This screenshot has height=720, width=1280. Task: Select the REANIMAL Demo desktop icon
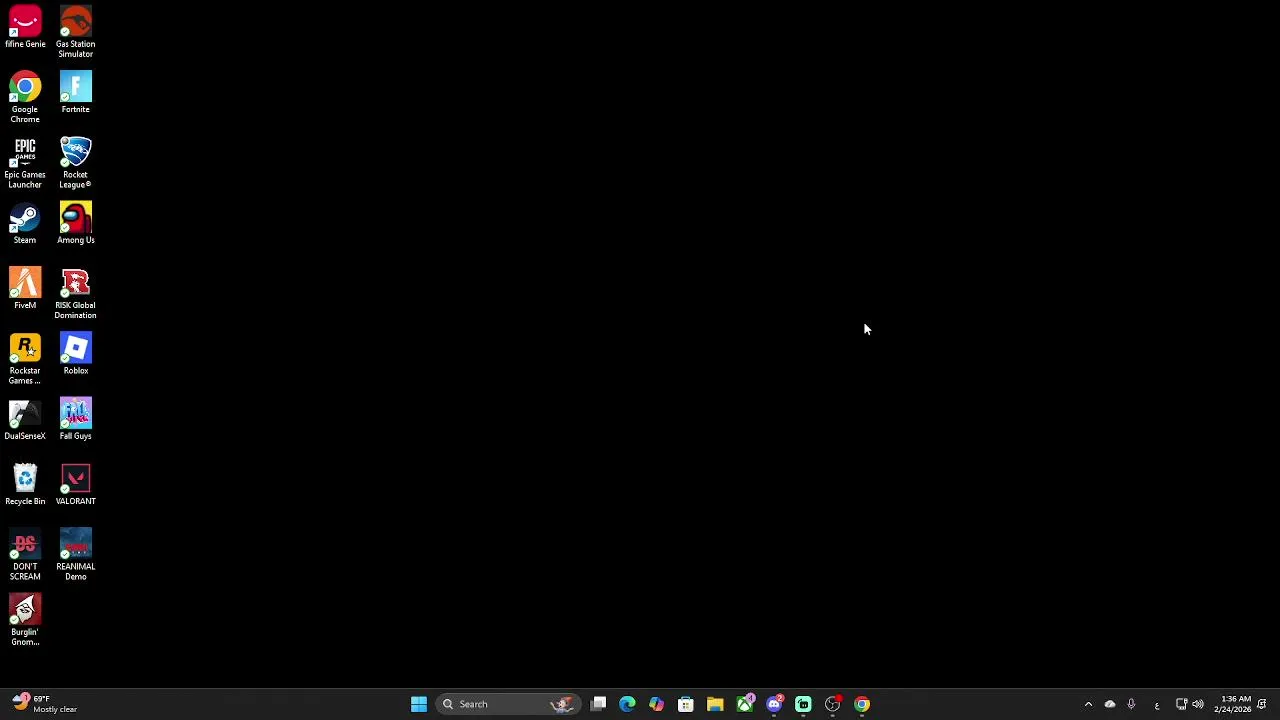[x=75, y=555]
